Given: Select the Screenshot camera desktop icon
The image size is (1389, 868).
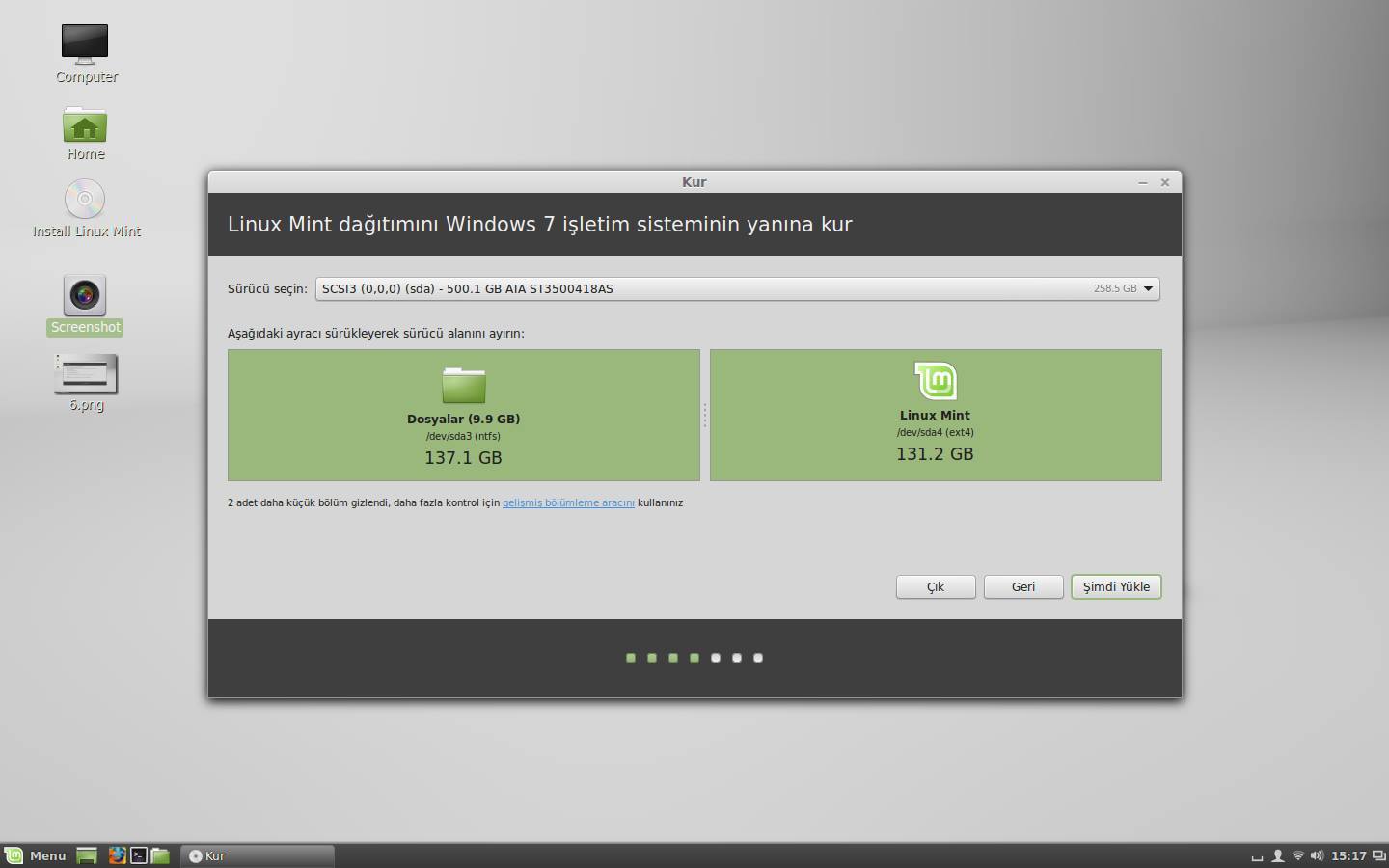Looking at the screenshot, I should [85, 295].
